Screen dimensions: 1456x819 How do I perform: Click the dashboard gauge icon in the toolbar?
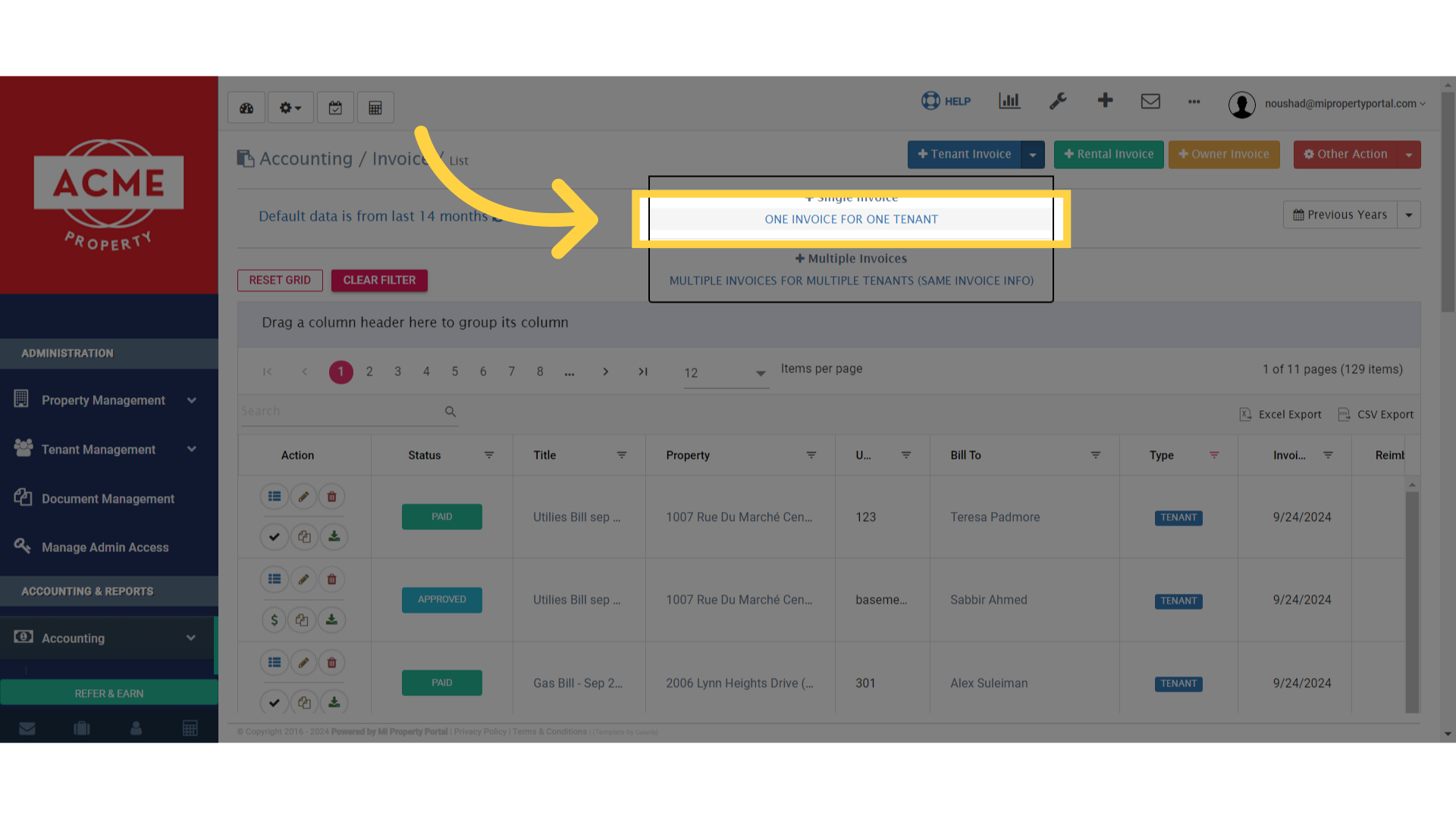pos(246,108)
